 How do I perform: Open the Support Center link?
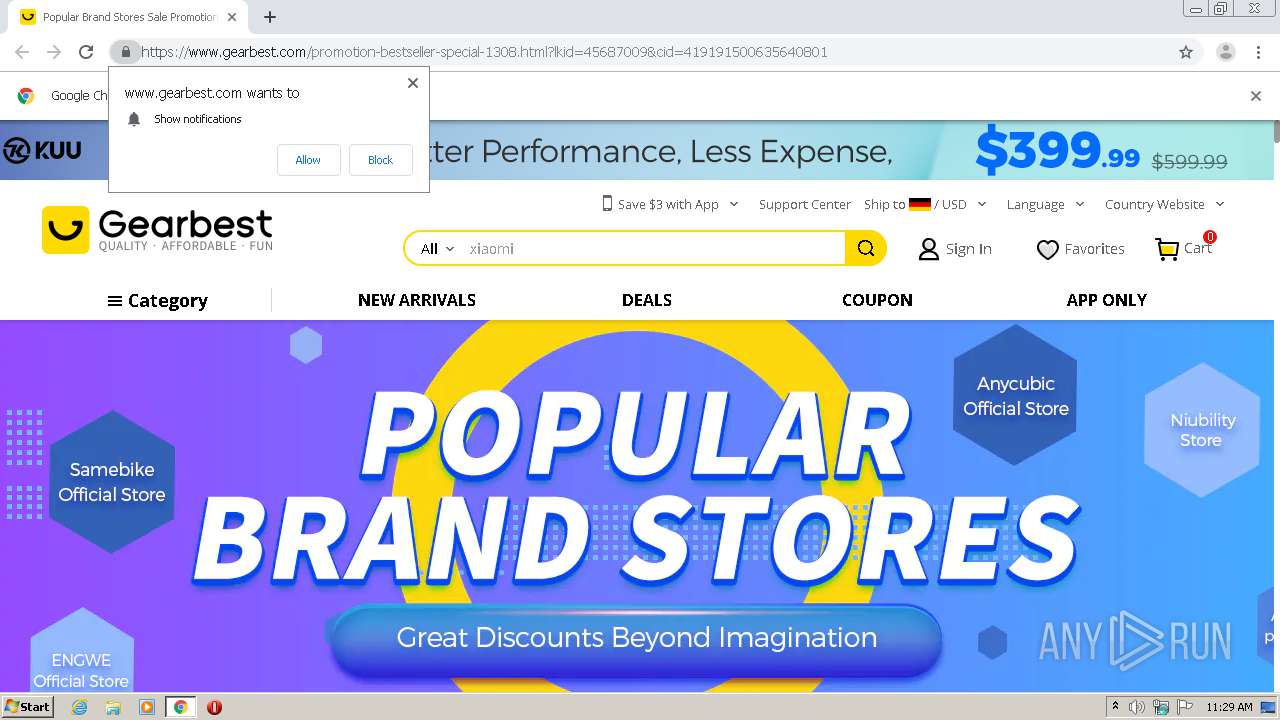[x=805, y=204]
